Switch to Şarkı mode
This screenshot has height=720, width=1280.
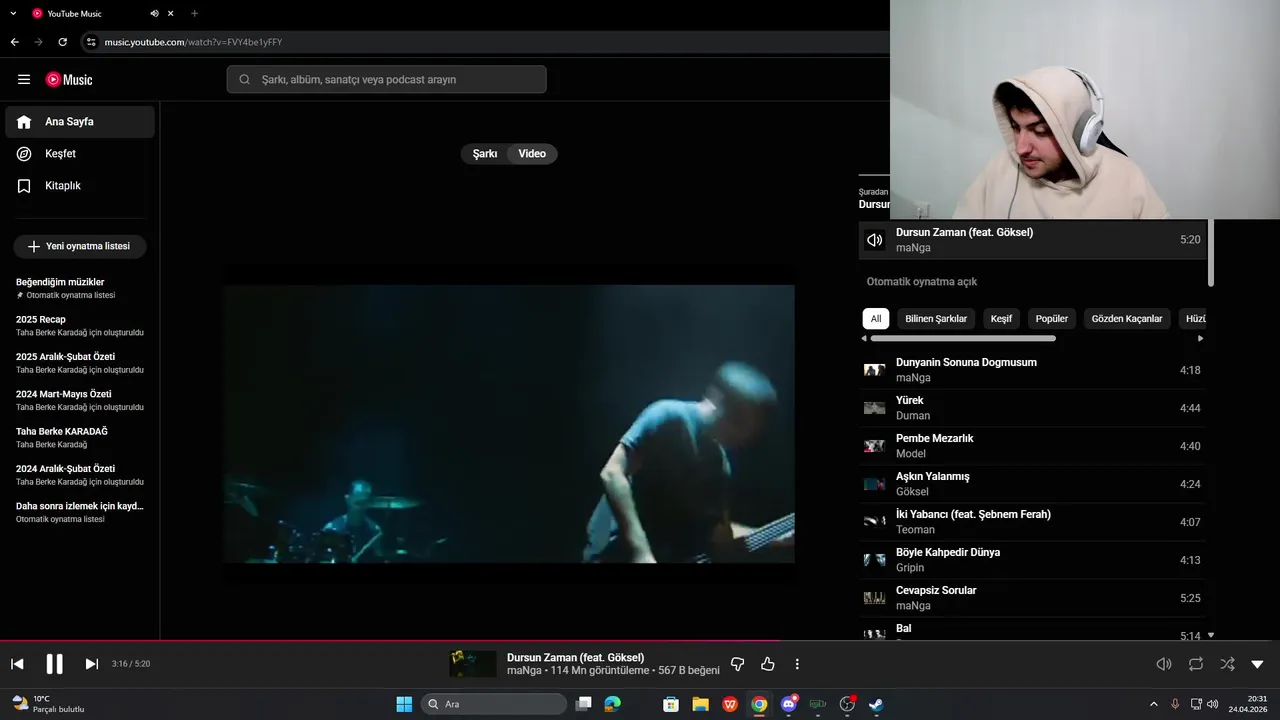[485, 154]
